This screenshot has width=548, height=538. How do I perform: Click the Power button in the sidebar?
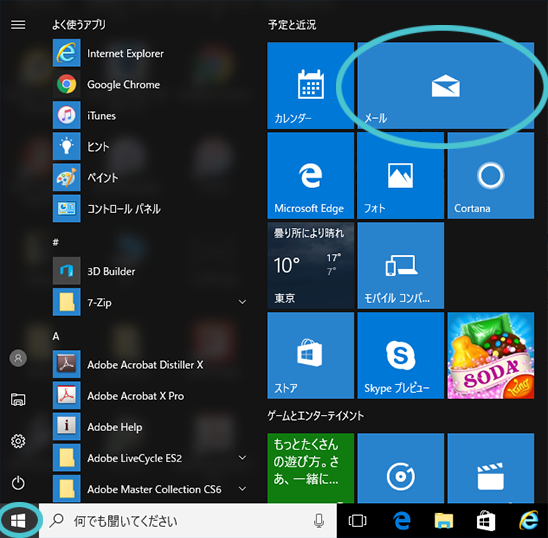tap(18, 483)
